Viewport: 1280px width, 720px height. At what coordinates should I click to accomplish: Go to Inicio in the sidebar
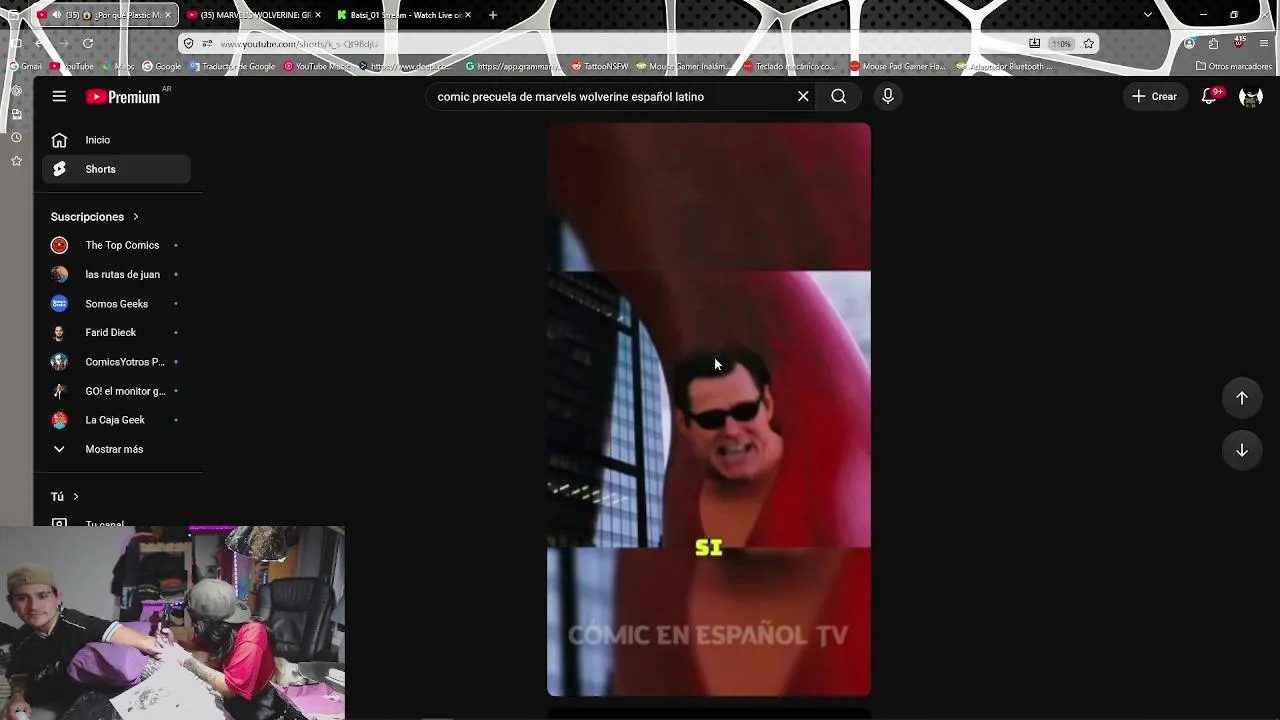116,140
